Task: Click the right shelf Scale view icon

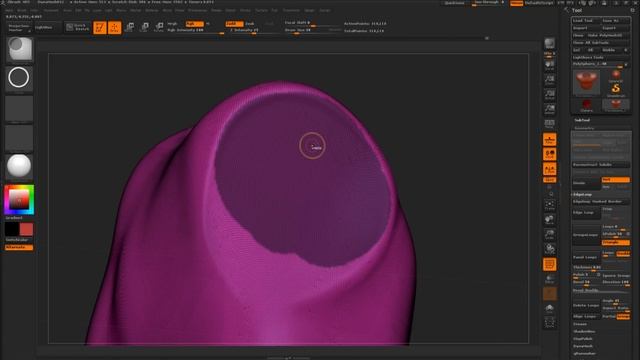Action: pyautogui.click(x=549, y=234)
